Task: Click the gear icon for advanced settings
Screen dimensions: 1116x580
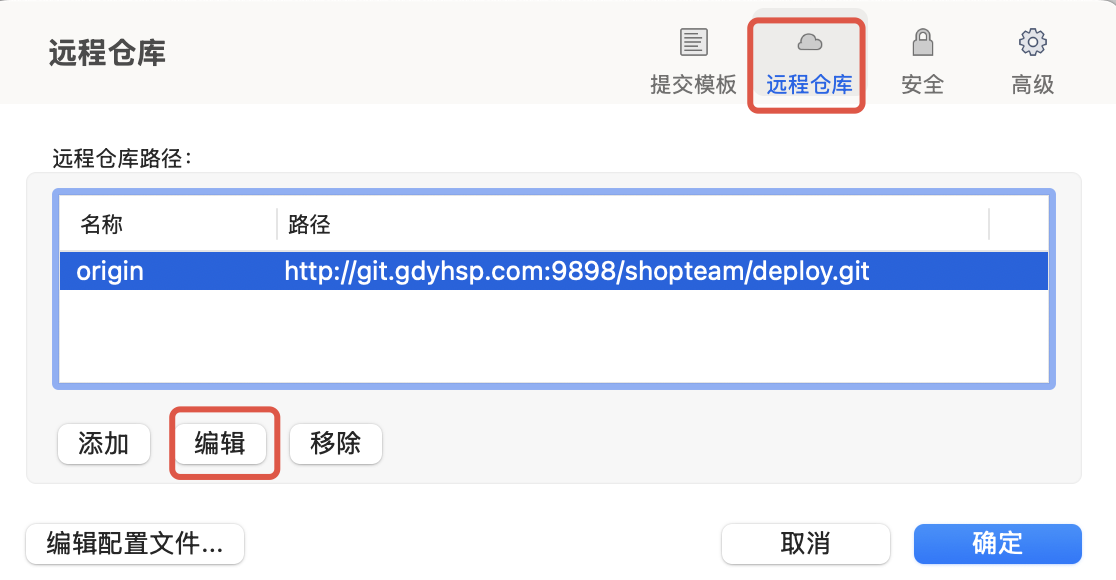Action: [1032, 42]
